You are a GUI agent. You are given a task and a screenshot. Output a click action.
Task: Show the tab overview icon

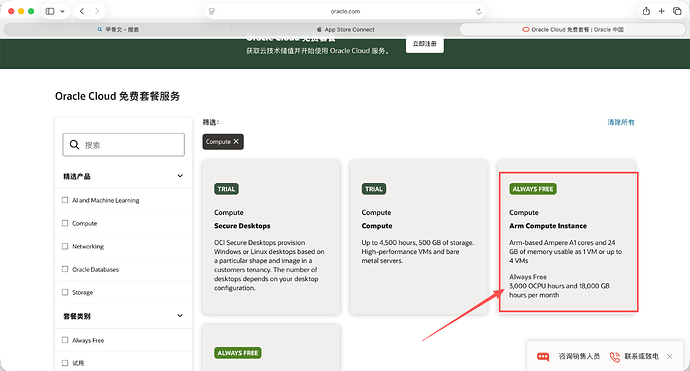point(677,11)
